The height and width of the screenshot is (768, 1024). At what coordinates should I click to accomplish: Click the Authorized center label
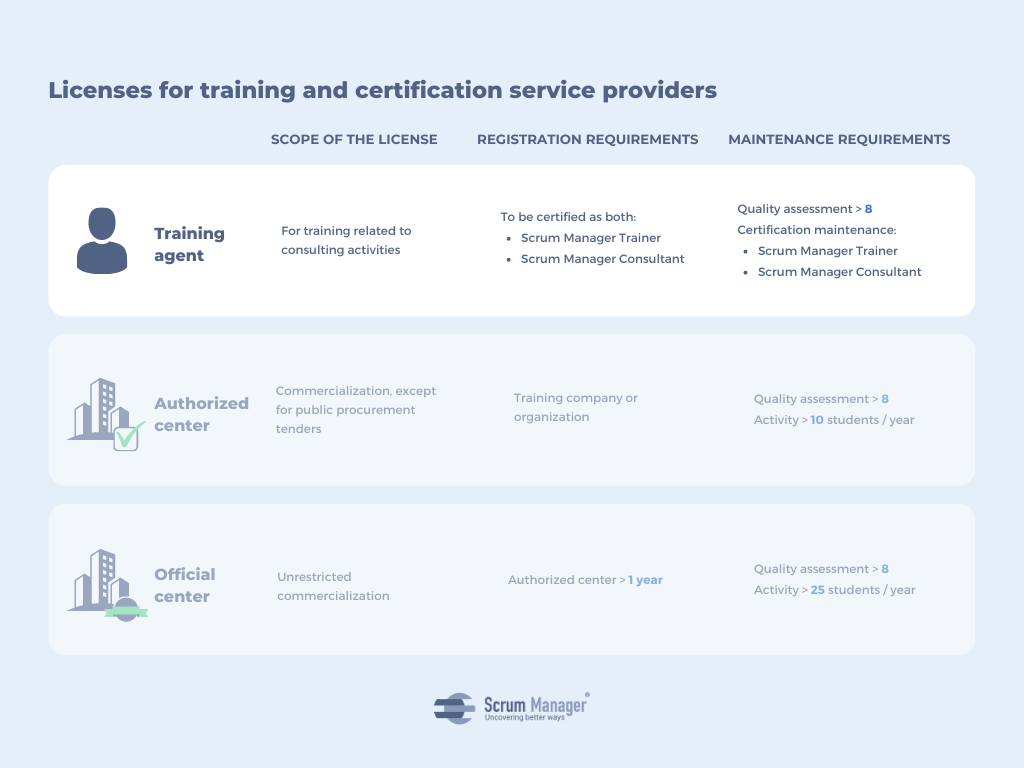[201, 414]
